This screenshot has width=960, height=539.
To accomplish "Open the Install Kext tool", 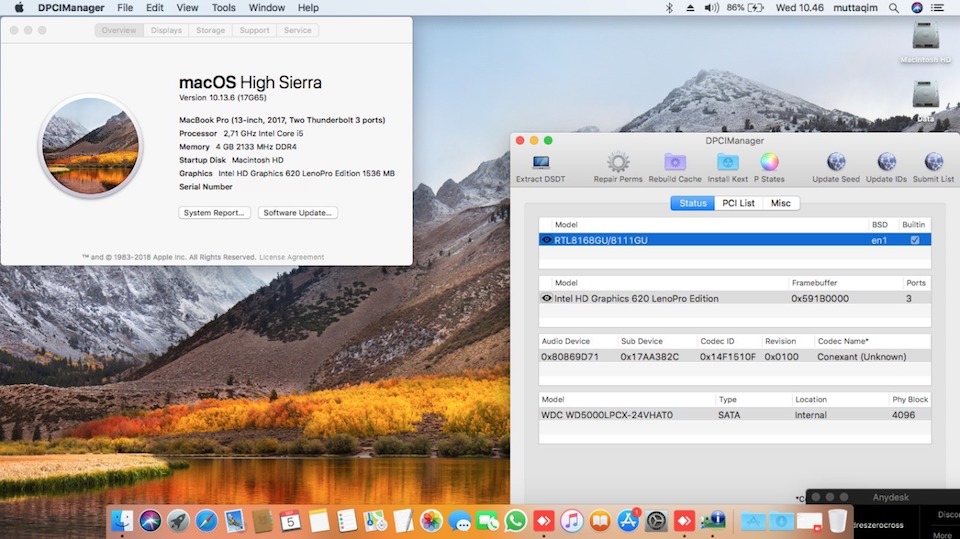I will tap(727, 162).
